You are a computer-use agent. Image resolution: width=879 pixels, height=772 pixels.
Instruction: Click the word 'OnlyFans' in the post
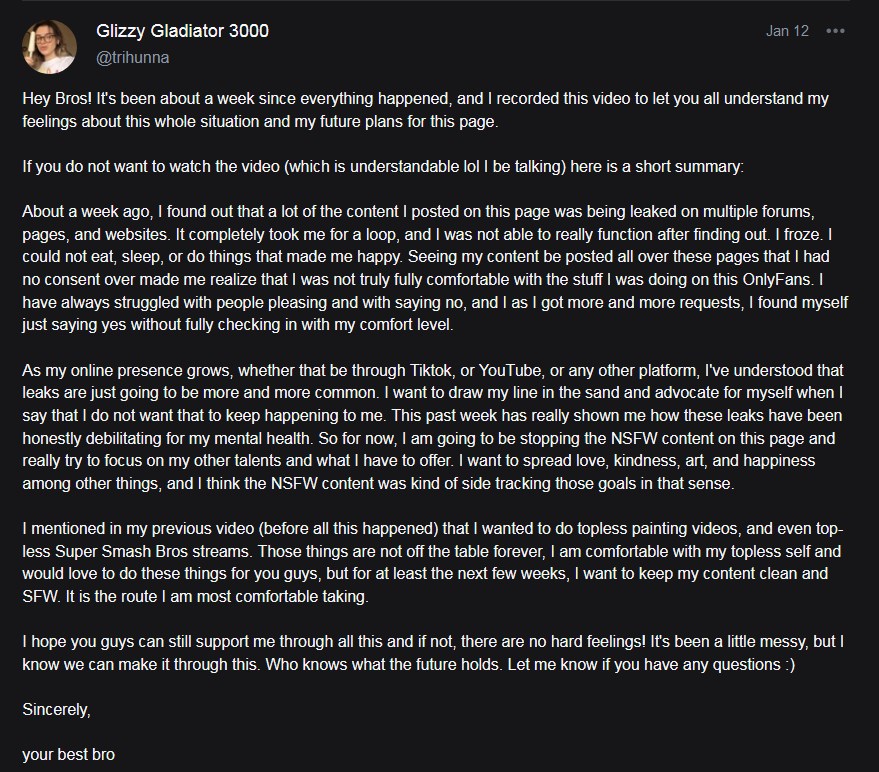tap(778, 279)
